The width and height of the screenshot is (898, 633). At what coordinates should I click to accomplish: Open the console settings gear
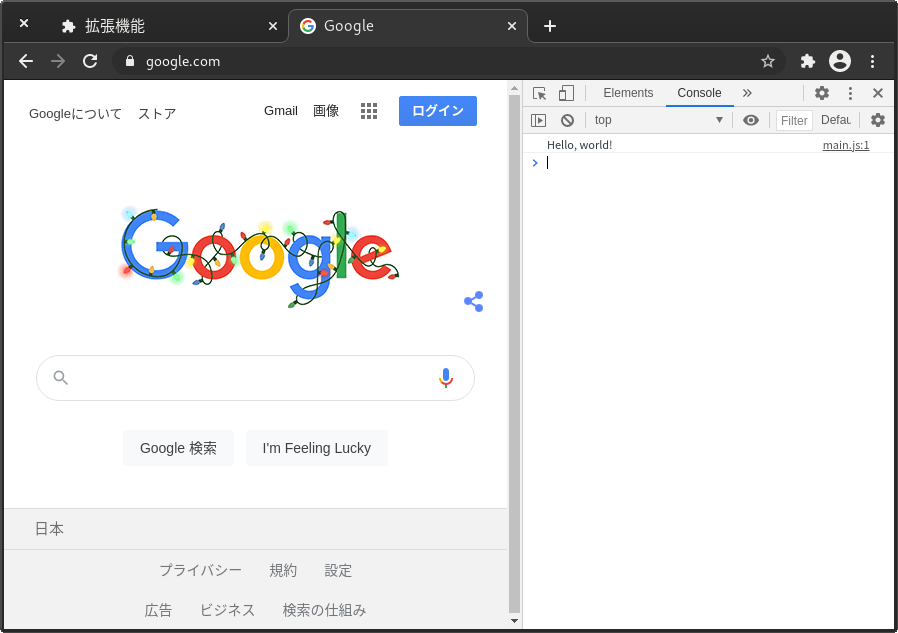pyautogui.click(x=877, y=119)
